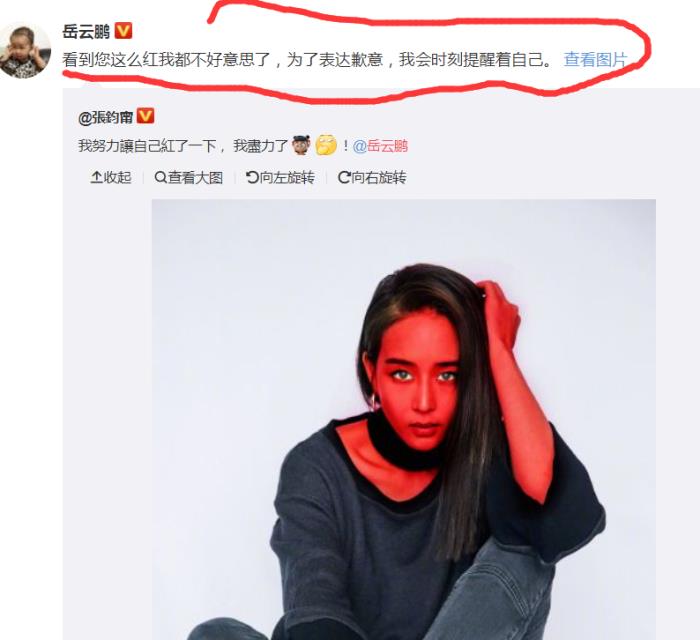Click the clockwise rotate-right arrow icon
700x640 pixels.
click(344, 178)
